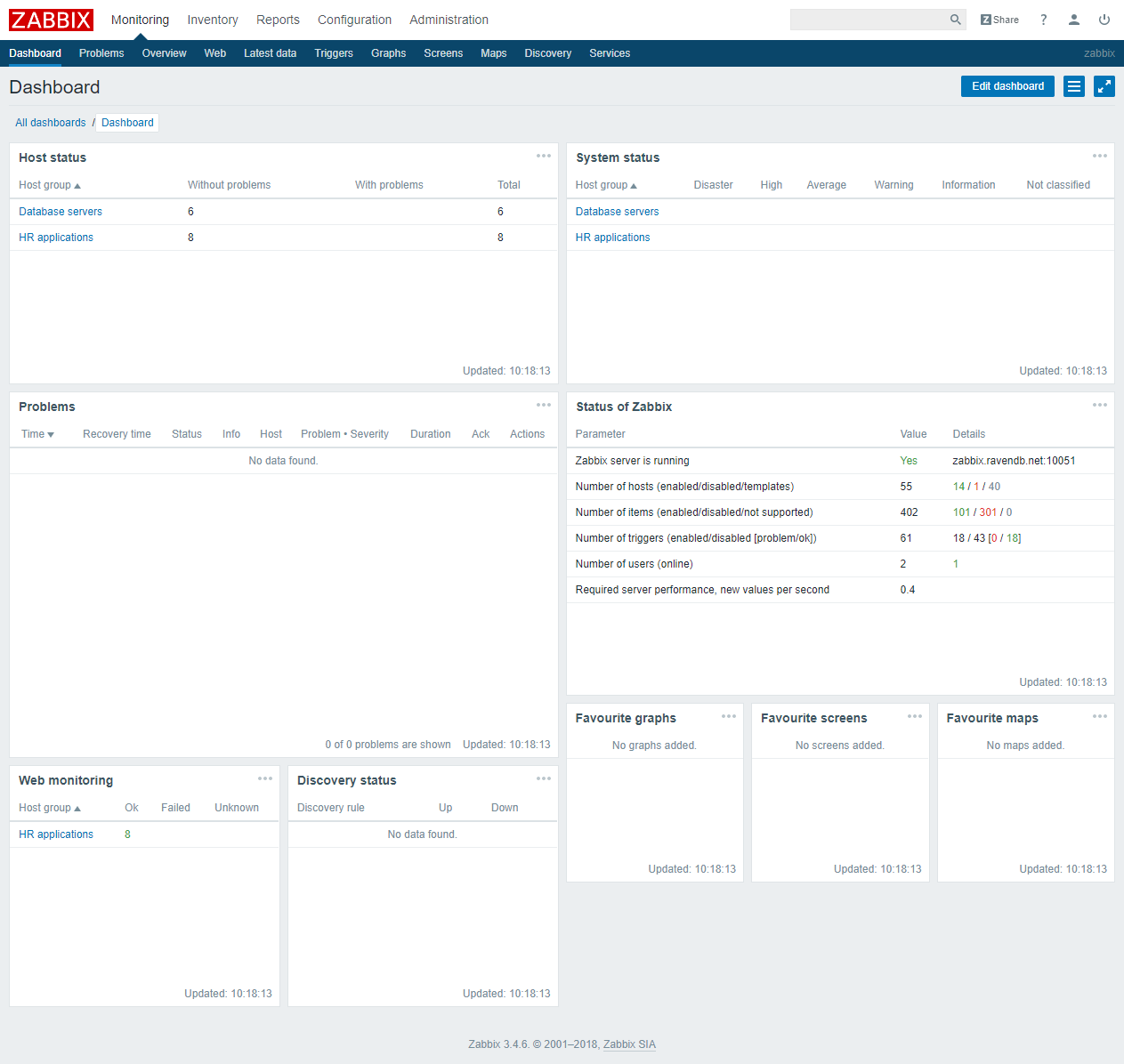Open Database servers in Host status
The height and width of the screenshot is (1064, 1124).
tap(61, 212)
